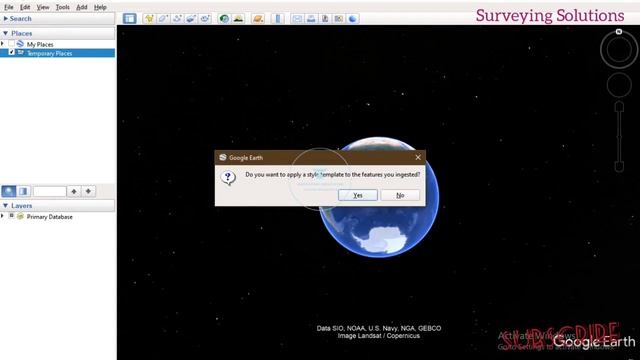Click the places filter text field
640x360 pixels.
pos(49,191)
